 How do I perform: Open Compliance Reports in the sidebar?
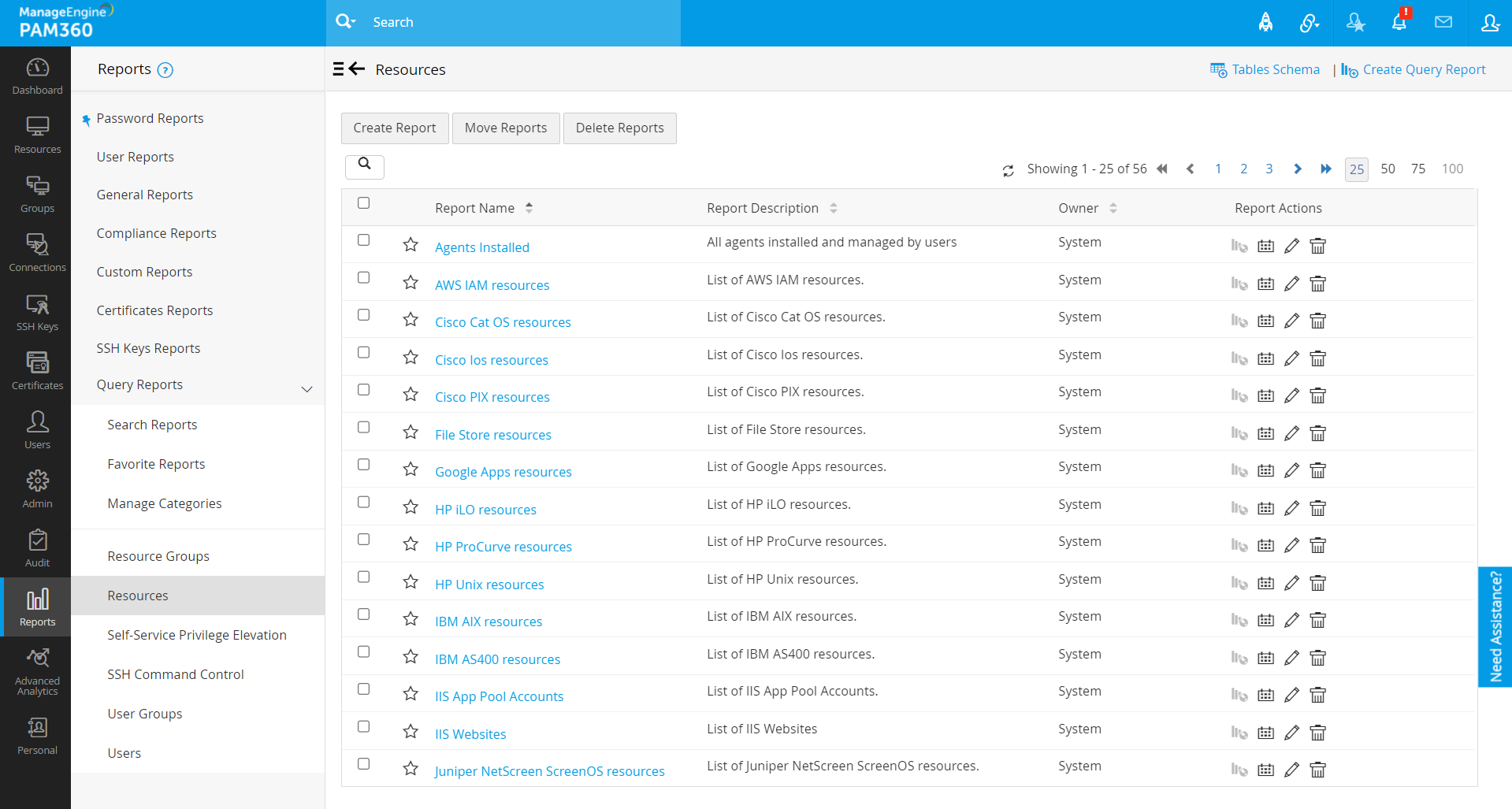point(156,233)
